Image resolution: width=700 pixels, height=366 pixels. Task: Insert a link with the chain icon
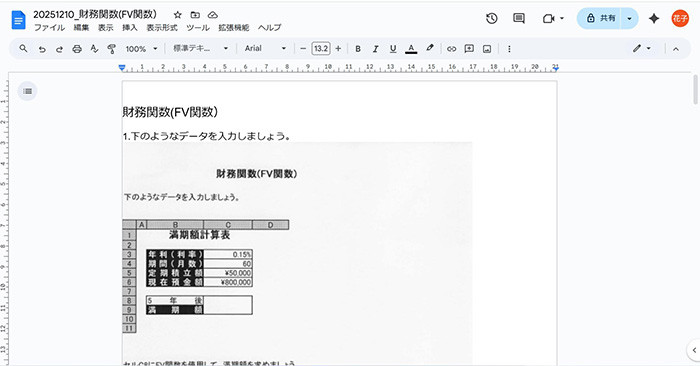(451, 49)
